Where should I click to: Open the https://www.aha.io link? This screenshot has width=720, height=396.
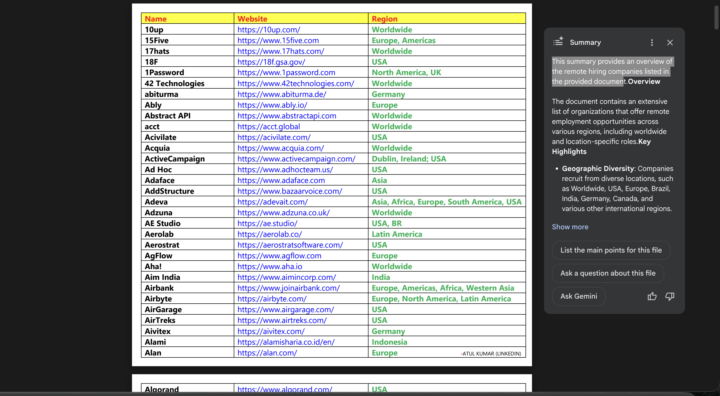pyautogui.click(x=270, y=266)
